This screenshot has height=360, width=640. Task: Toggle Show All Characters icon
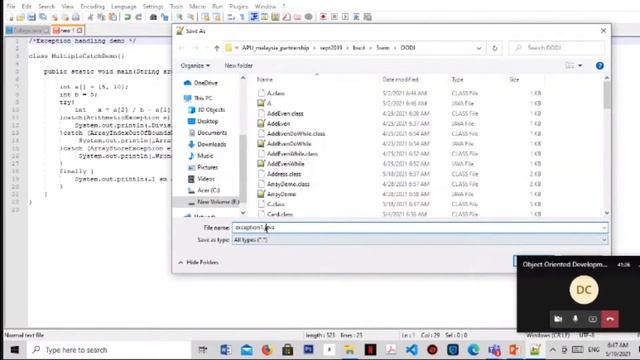click(x=242, y=17)
